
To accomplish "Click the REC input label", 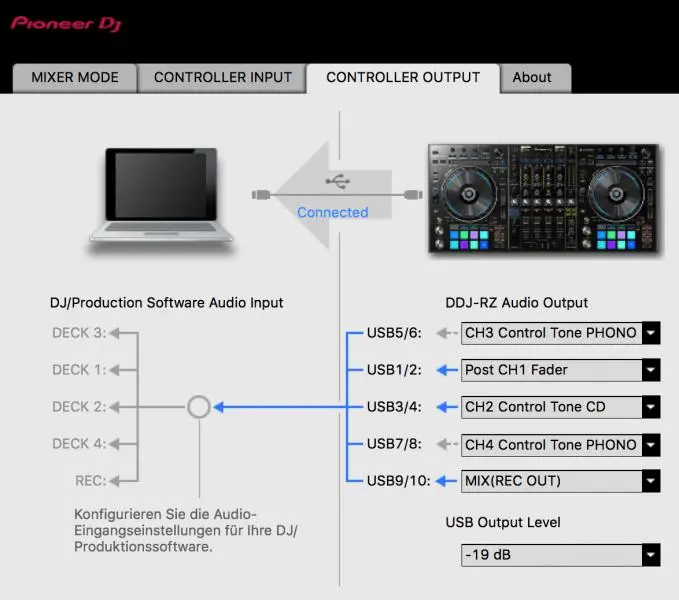I will 90,481.
